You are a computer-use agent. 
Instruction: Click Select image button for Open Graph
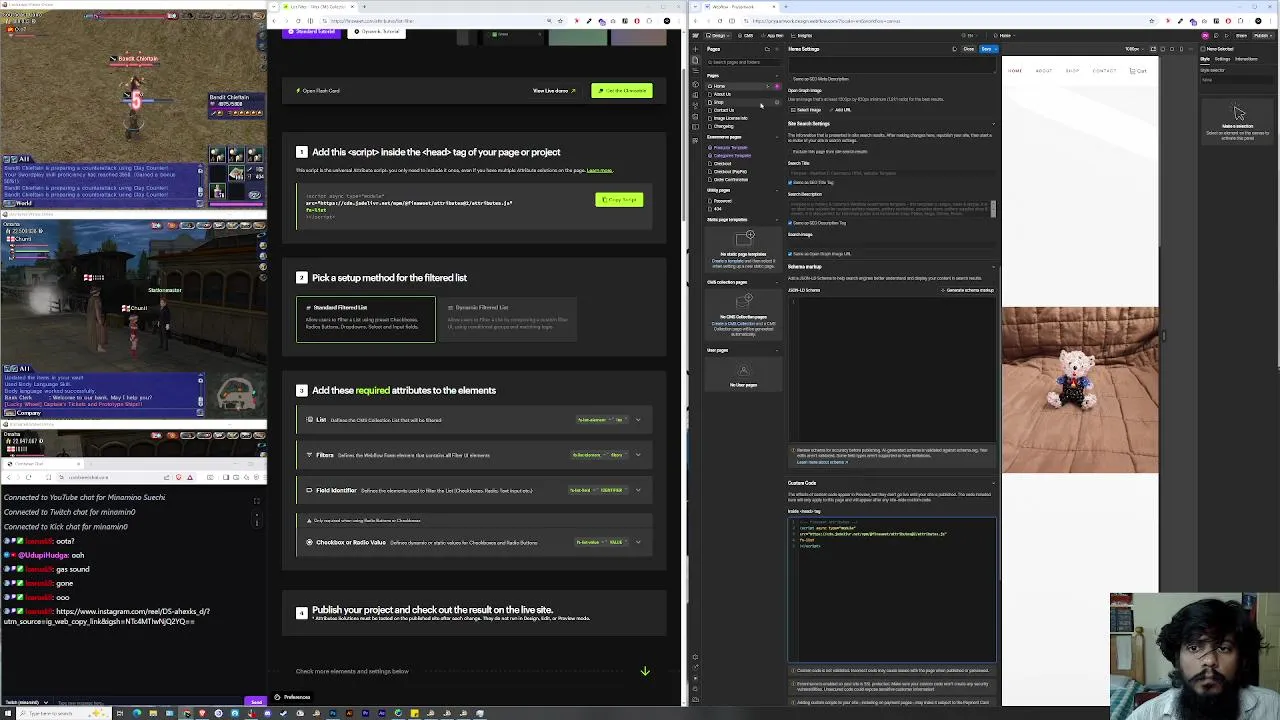(805, 110)
